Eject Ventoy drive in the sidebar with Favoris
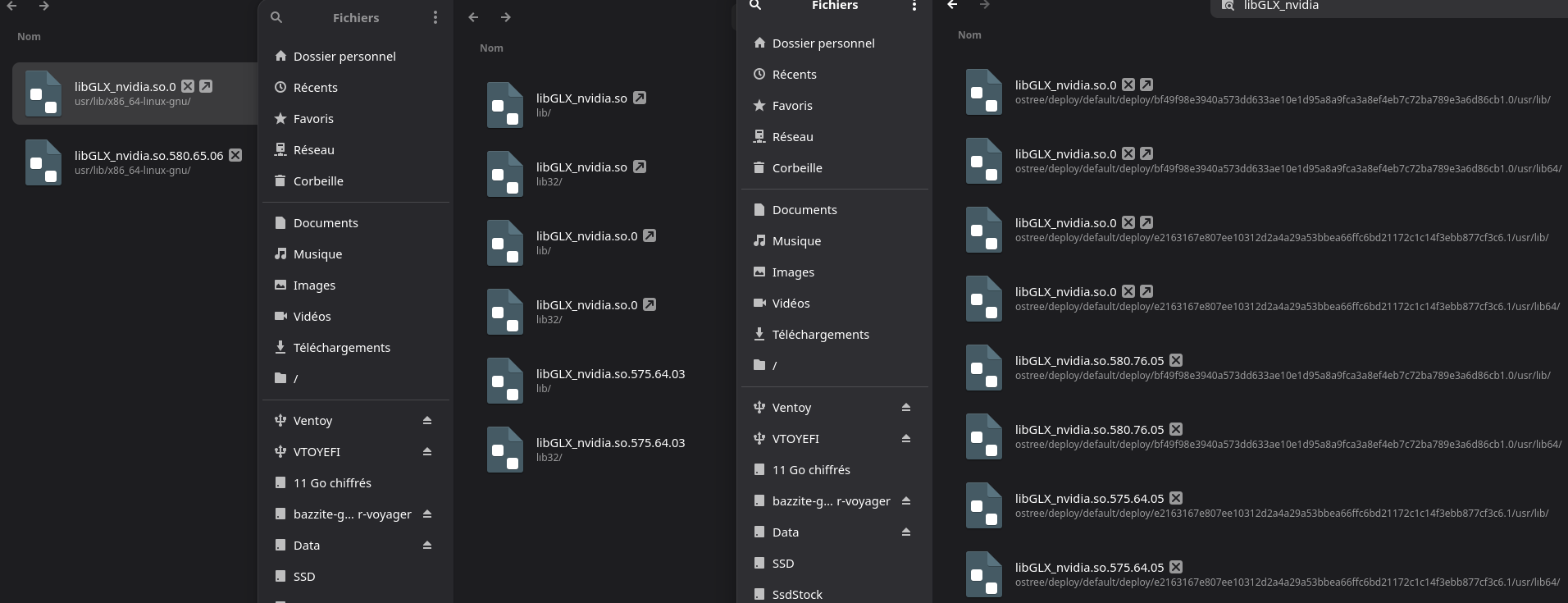Viewport: 1568px width, 603px height. click(x=427, y=421)
